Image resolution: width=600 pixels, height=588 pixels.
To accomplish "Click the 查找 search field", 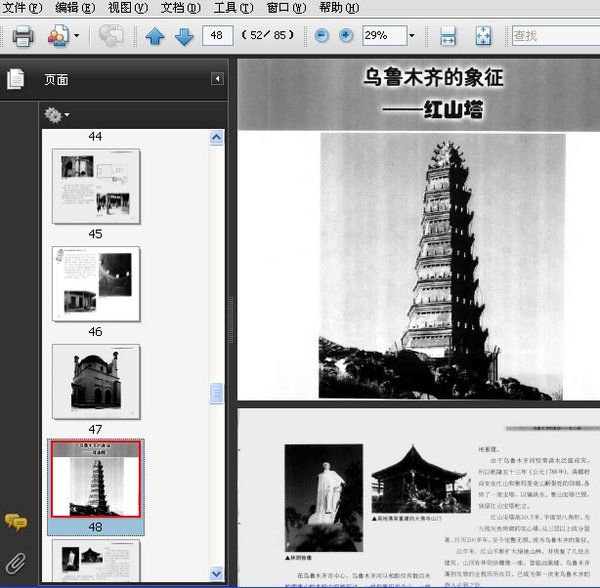I will (x=556, y=36).
